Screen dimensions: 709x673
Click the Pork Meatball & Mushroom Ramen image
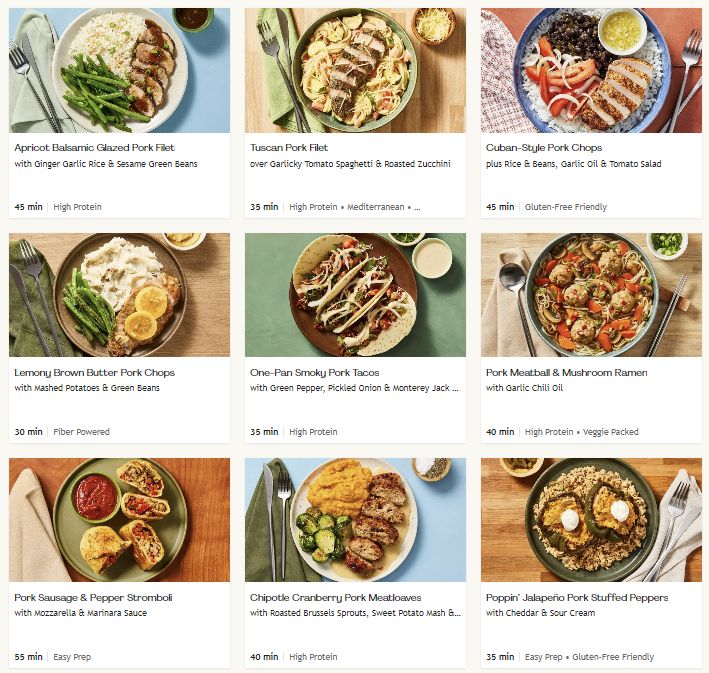coord(591,295)
